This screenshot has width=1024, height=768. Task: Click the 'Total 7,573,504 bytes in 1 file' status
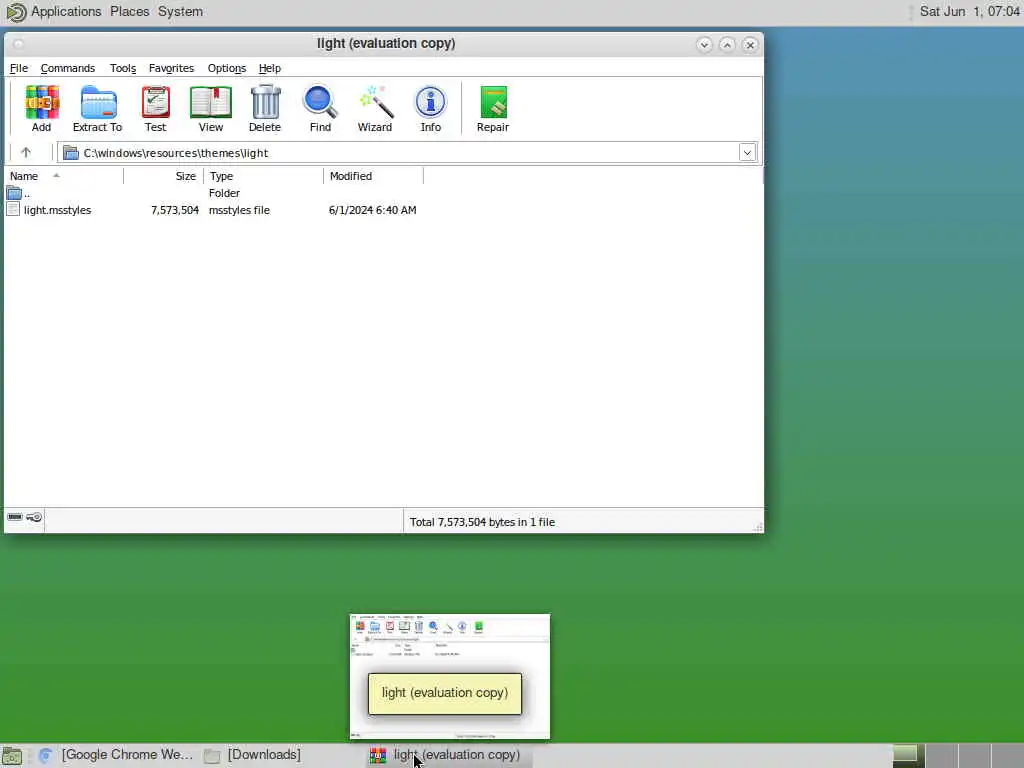pos(482,522)
